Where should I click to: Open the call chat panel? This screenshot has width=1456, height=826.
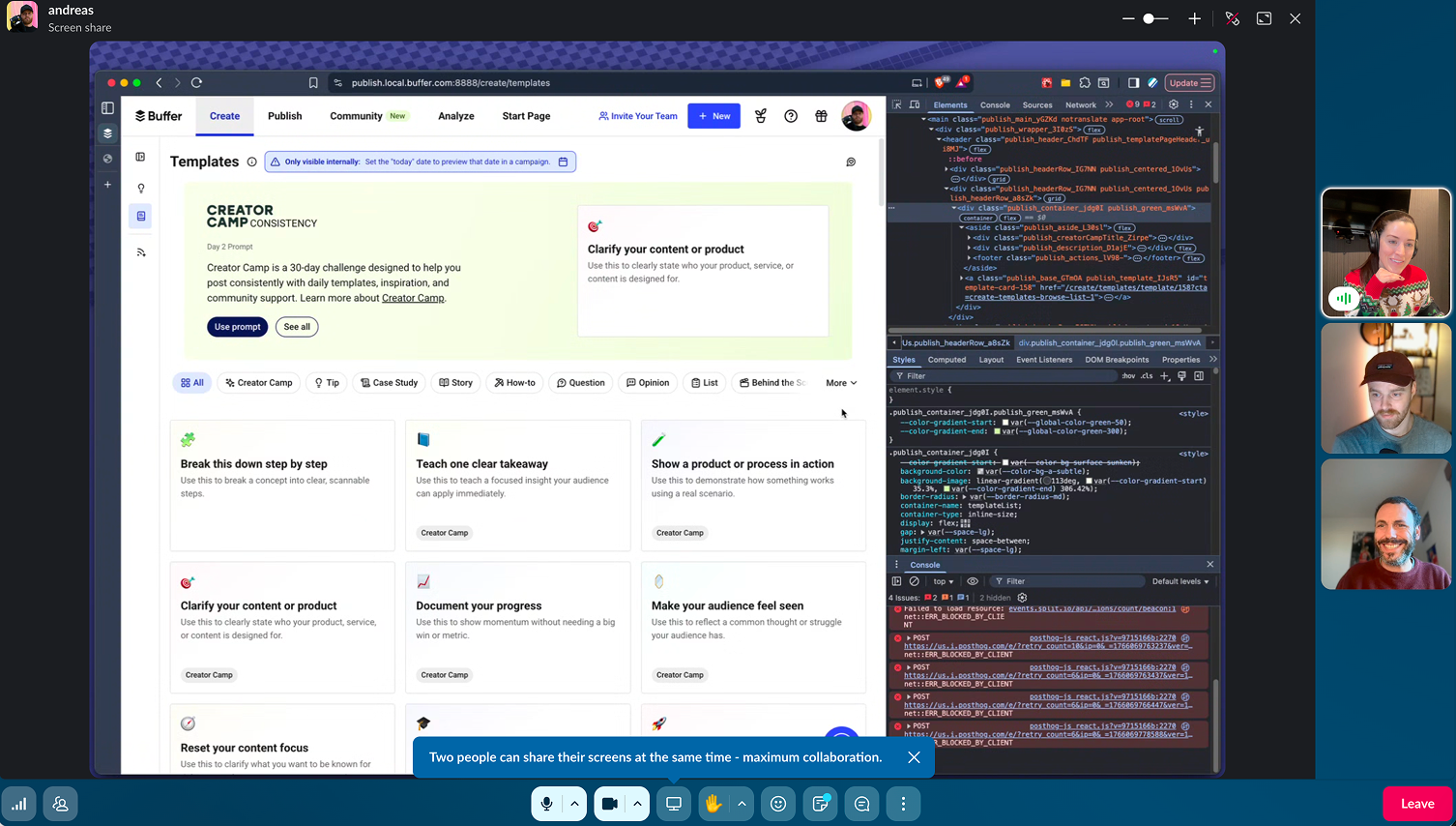click(862, 804)
